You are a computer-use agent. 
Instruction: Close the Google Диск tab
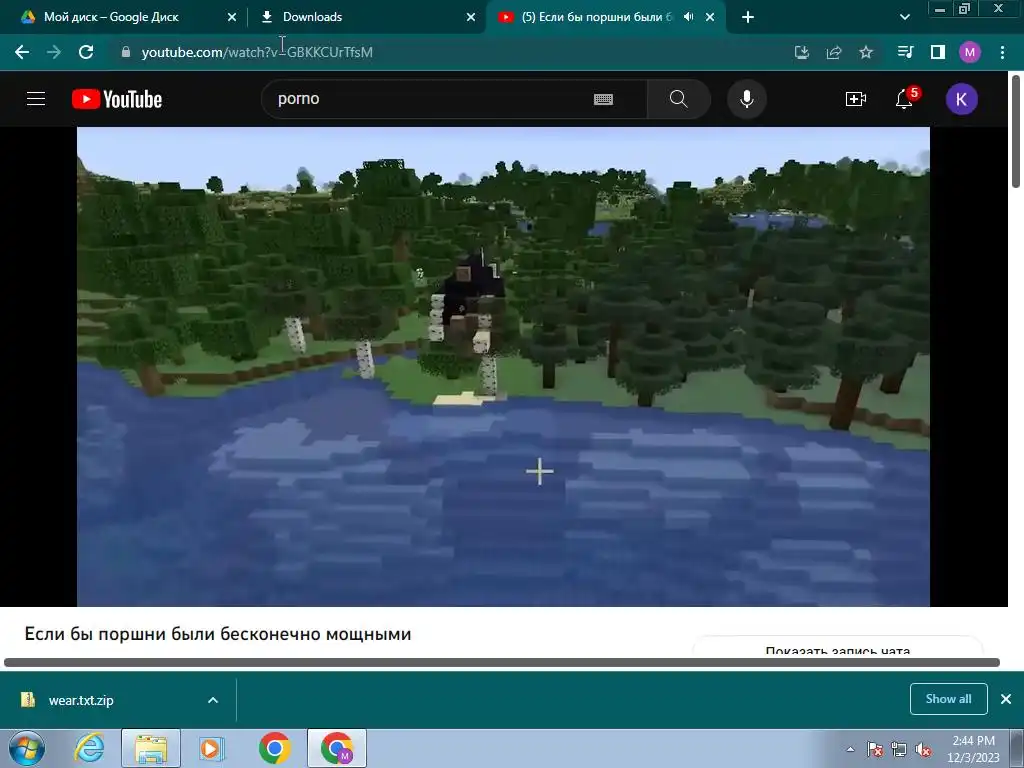232,17
